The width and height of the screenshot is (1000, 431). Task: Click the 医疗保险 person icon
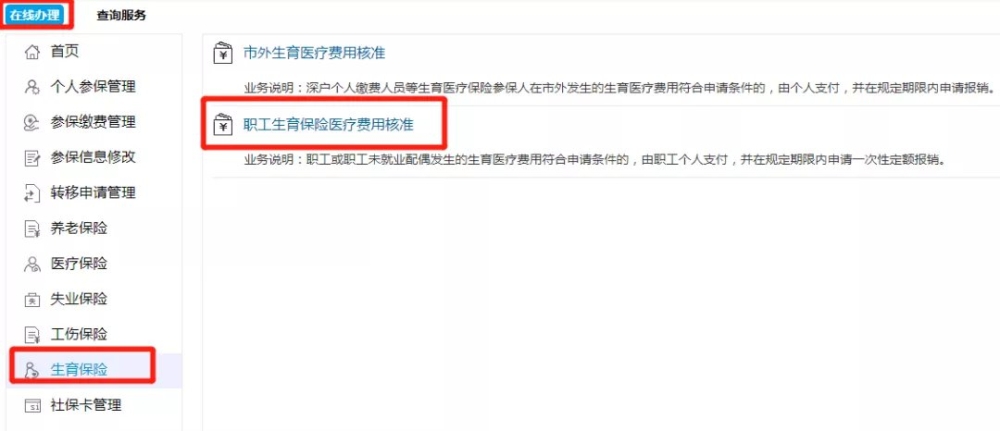point(32,264)
